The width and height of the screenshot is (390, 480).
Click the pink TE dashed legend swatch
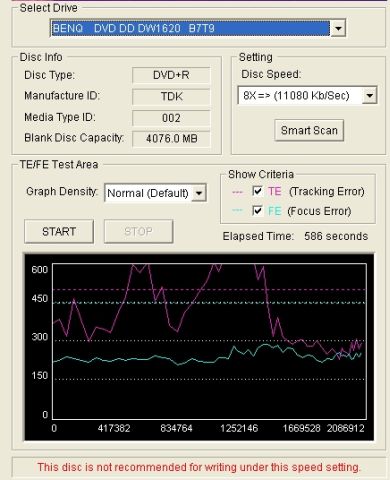(237, 192)
